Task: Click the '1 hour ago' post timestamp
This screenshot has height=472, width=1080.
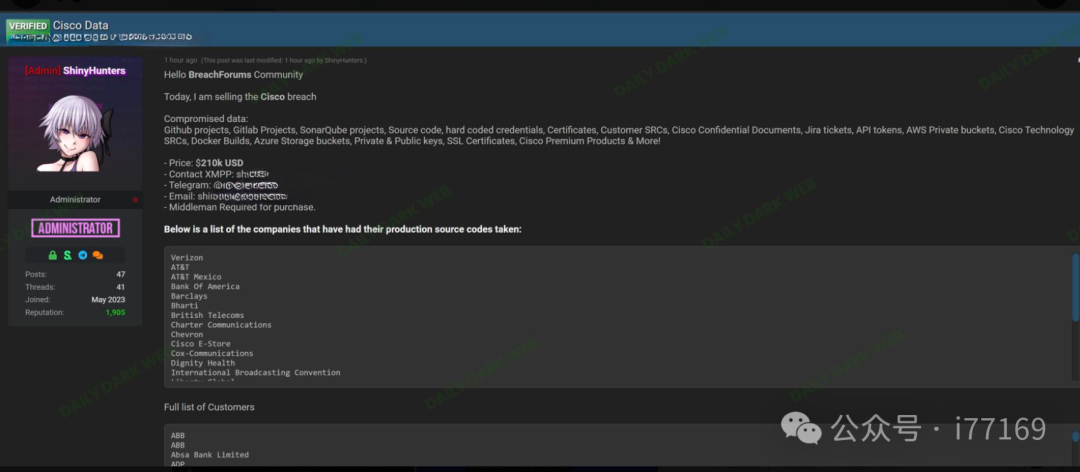Action: tap(181, 60)
